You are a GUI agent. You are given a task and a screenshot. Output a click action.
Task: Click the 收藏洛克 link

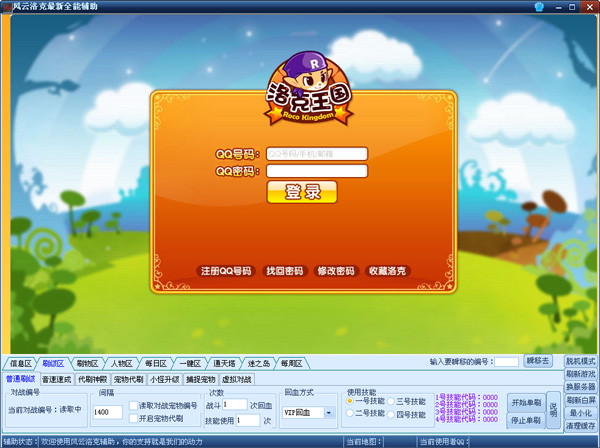[387, 271]
